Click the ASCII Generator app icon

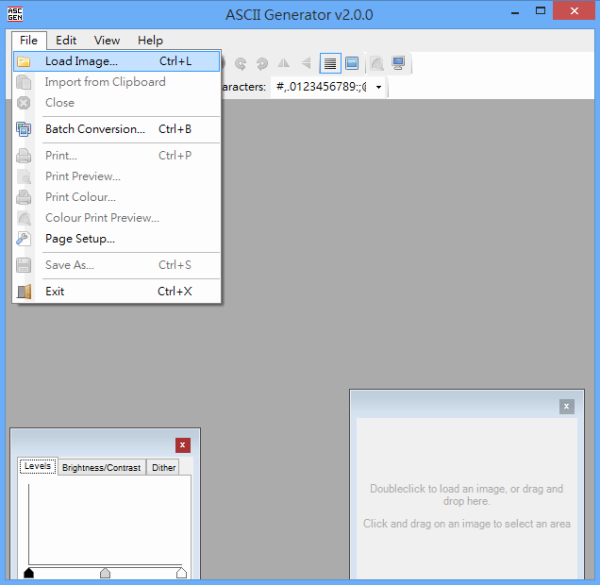pyautogui.click(x=15, y=14)
